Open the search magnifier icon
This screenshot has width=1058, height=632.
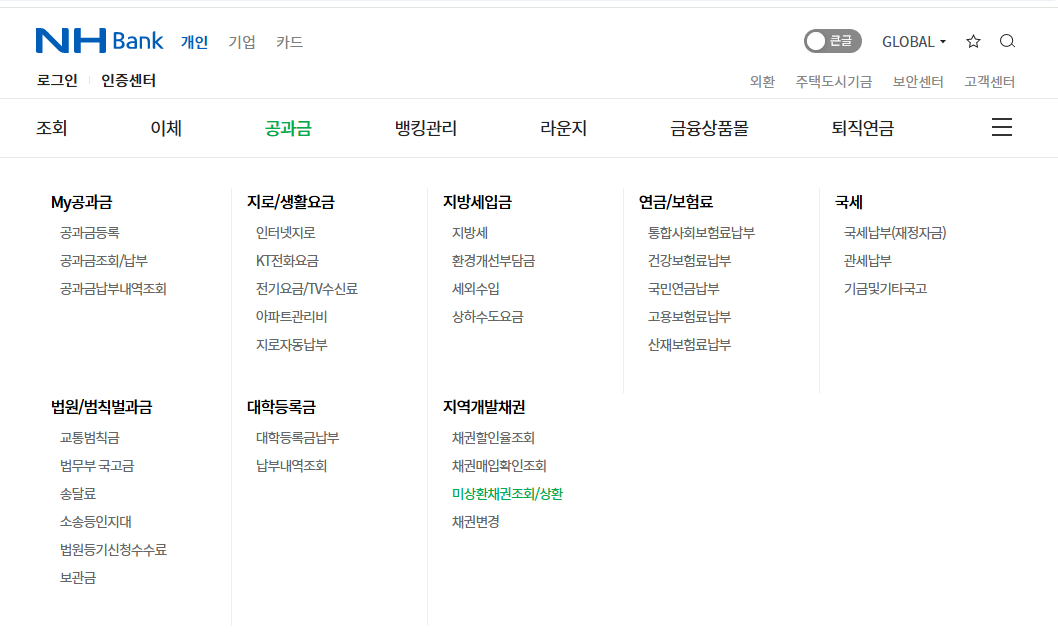click(1007, 41)
